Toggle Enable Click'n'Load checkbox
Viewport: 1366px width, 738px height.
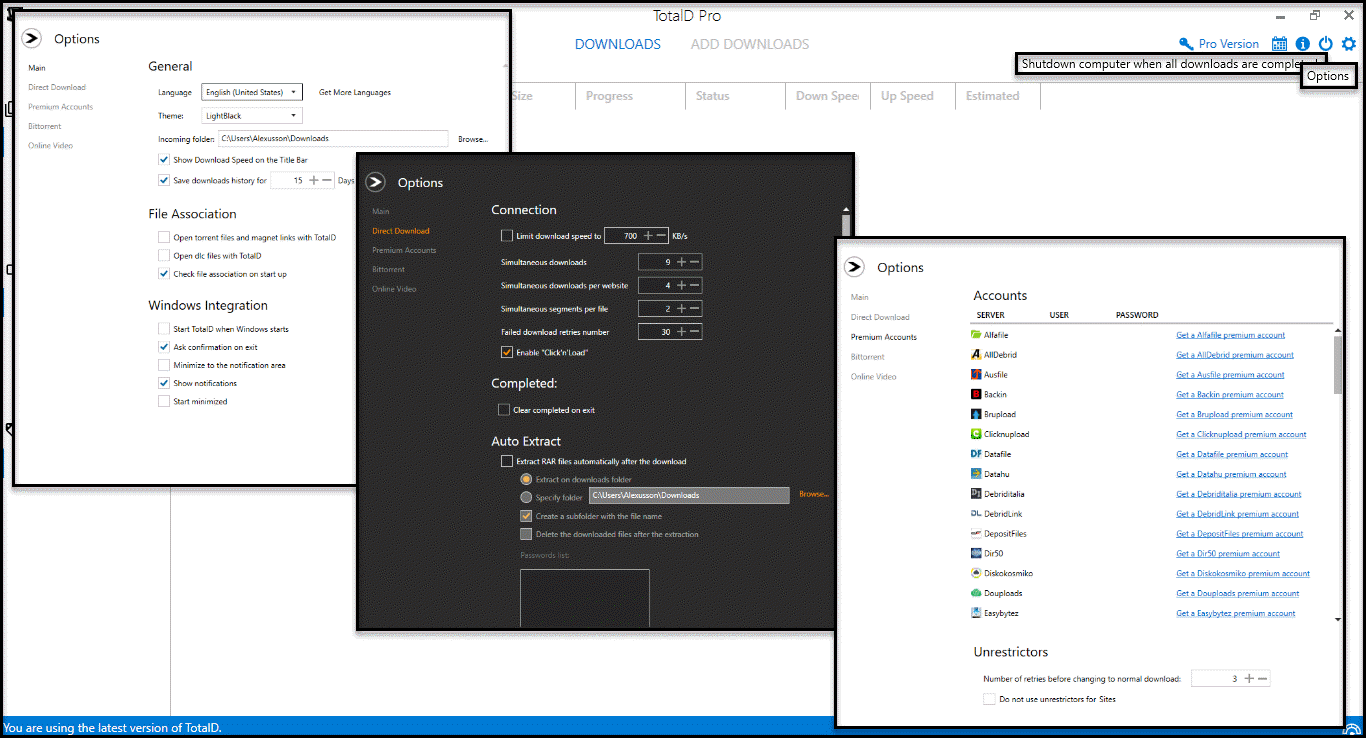point(506,352)
